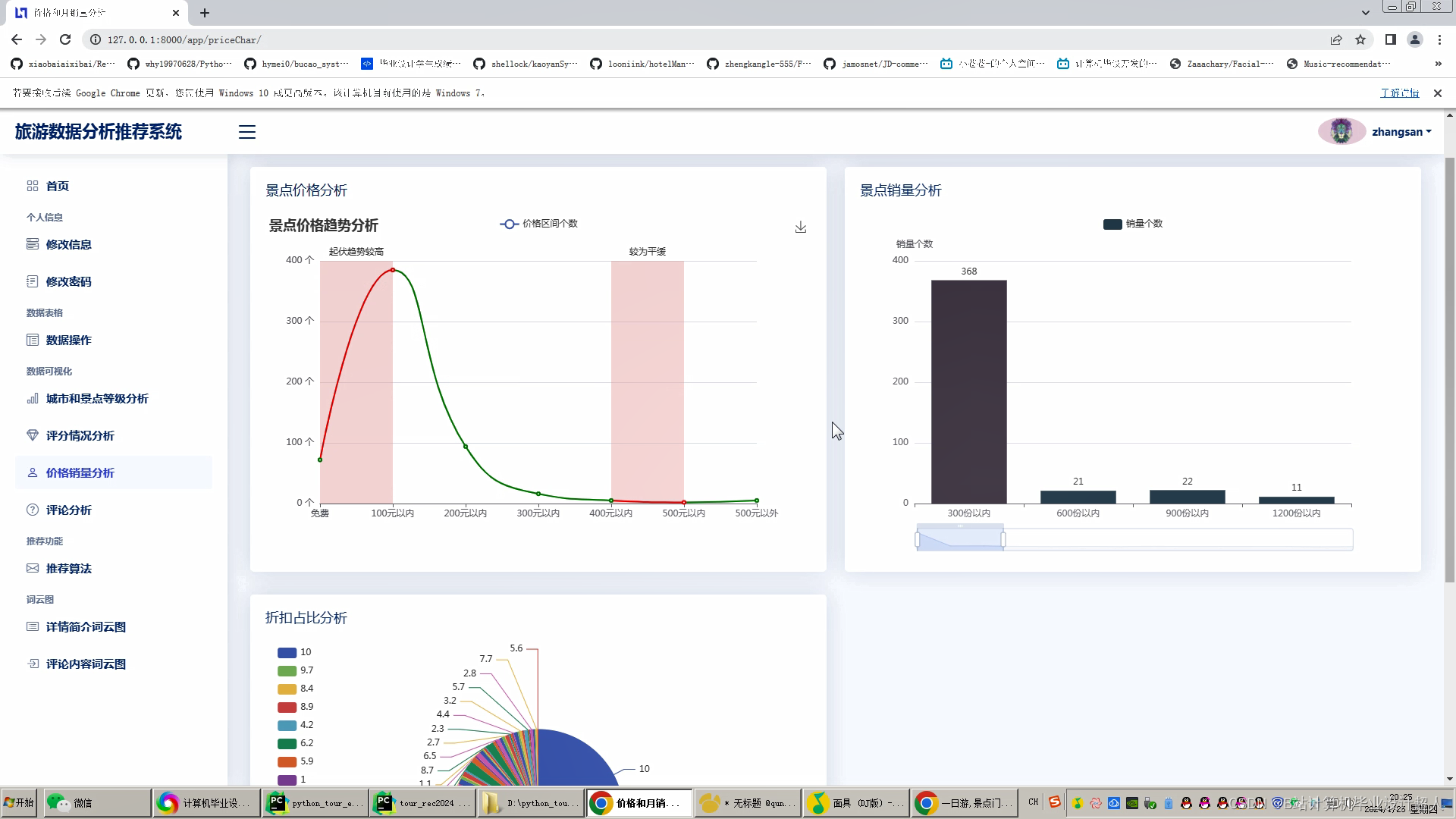
Task: Expand hidden bookmarks overflow chevron
Action: tap(1438, 64)
